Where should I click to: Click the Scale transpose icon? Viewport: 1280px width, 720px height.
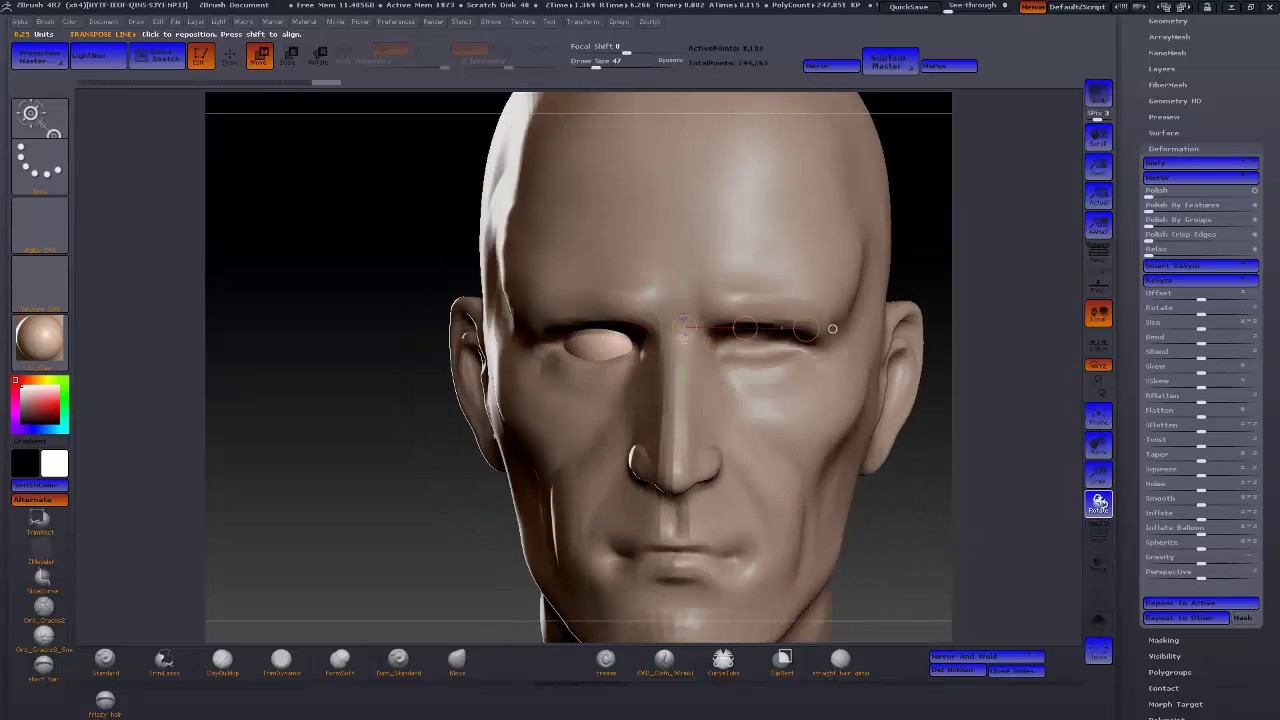288,56
